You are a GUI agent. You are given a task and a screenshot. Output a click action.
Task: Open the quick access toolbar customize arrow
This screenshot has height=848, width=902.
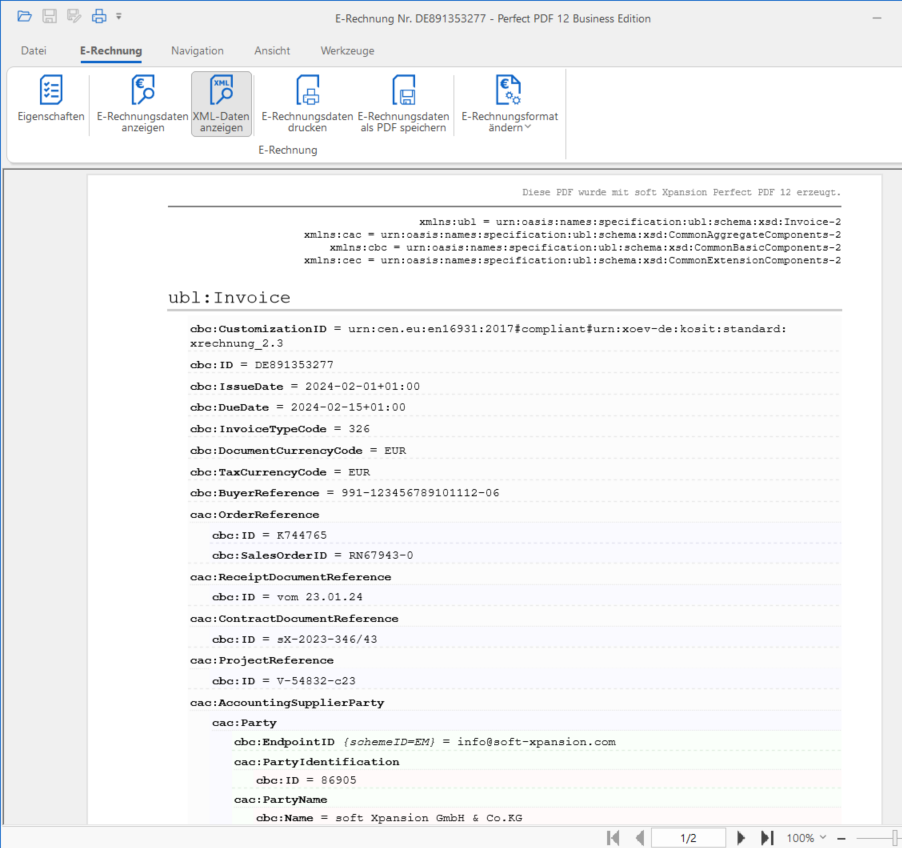pyautogui.click(x=119, y=16)
